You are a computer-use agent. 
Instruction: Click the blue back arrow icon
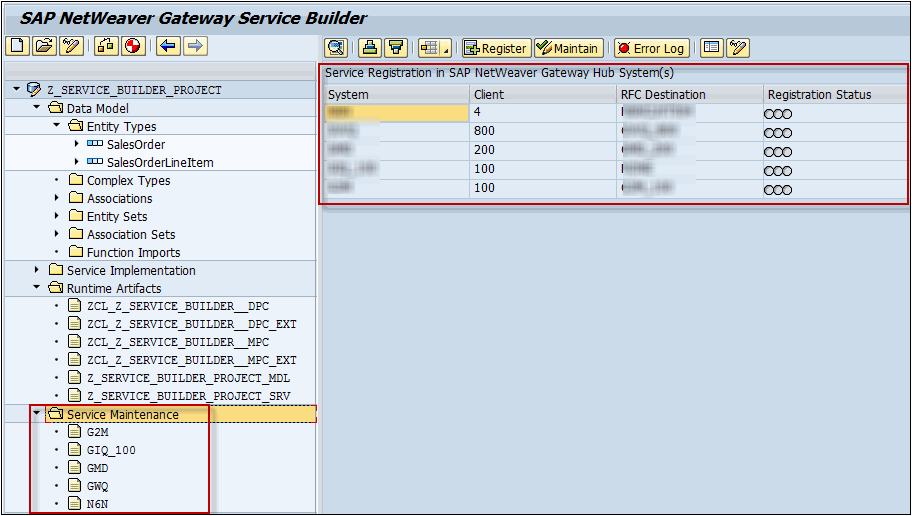click(x=168, y=46)
